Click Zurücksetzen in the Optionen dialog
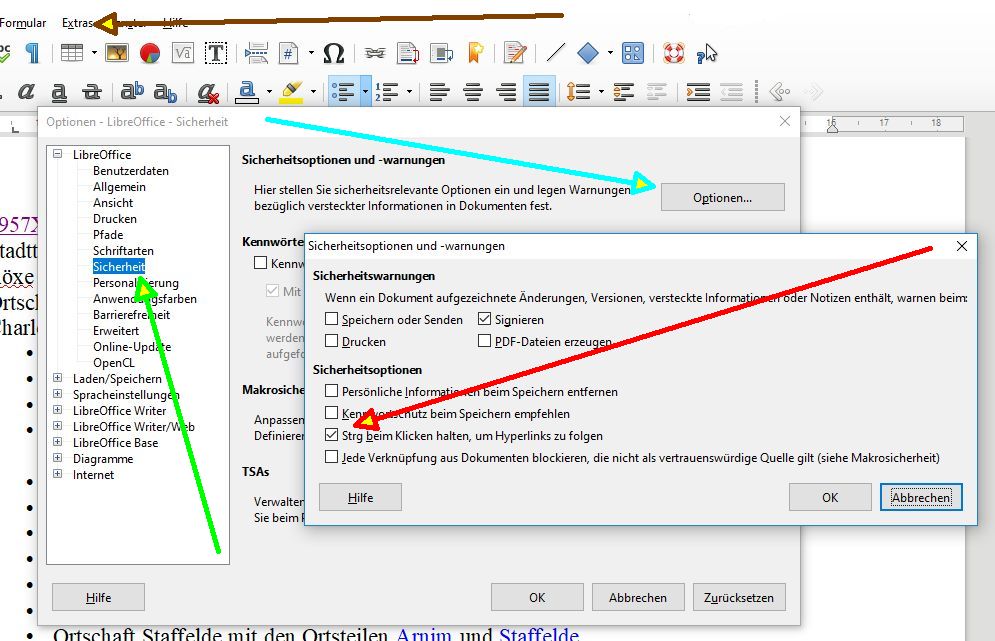Screen dimensions: 995x641 coord(739,597)
